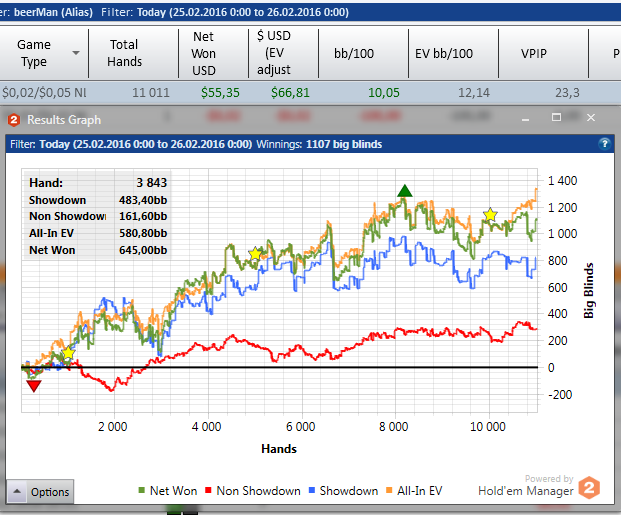This screenshot has width=621, height=515.
Task: Click the yellow star near 1 000 hands
Action: click(69, 353)
